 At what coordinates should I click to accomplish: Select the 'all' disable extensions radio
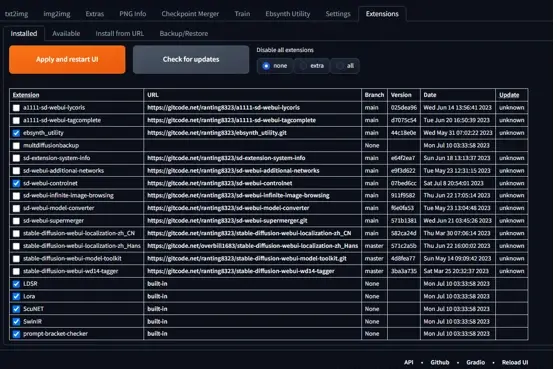(345, 66)
